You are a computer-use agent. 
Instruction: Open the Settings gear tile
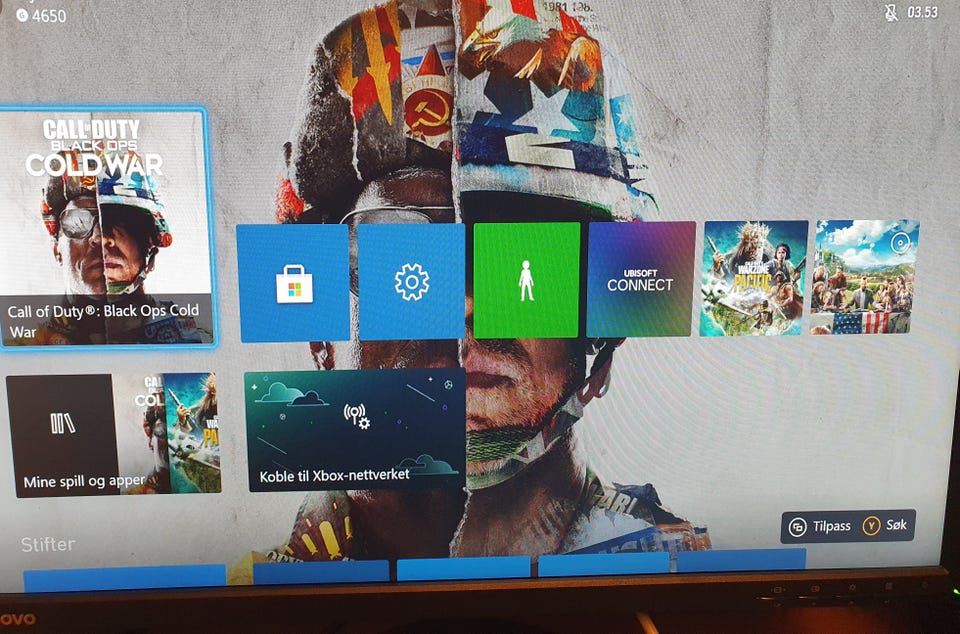[411, 282]
